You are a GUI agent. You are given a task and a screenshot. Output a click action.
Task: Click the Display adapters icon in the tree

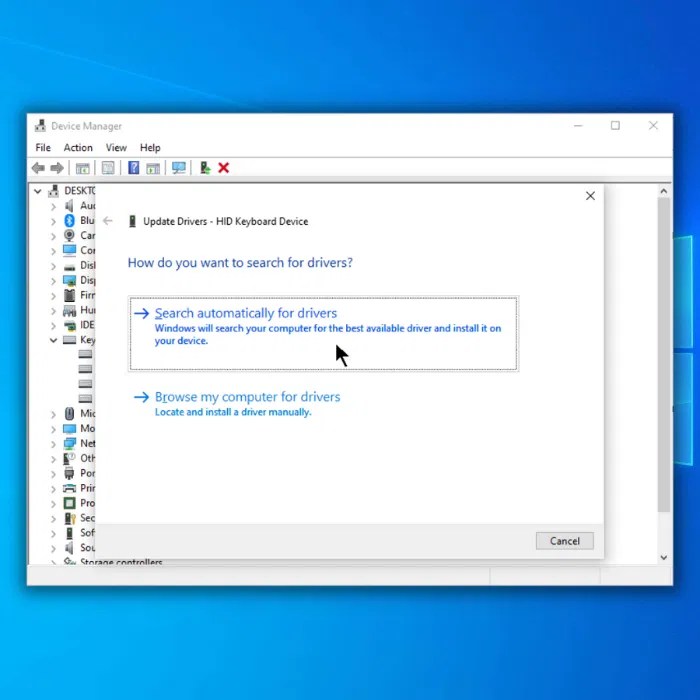(x=69, y=280)
